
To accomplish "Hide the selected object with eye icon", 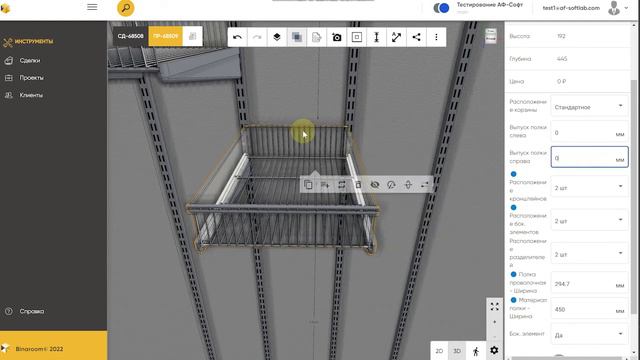I will click(375, 185).
